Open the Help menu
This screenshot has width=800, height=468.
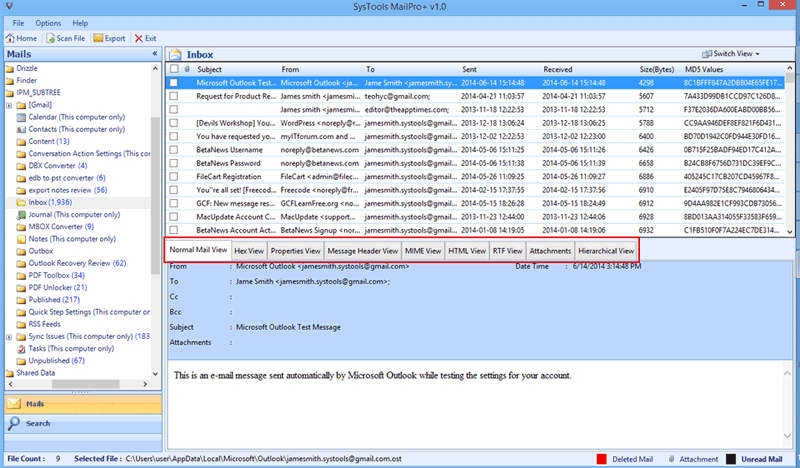coord(80,23)
